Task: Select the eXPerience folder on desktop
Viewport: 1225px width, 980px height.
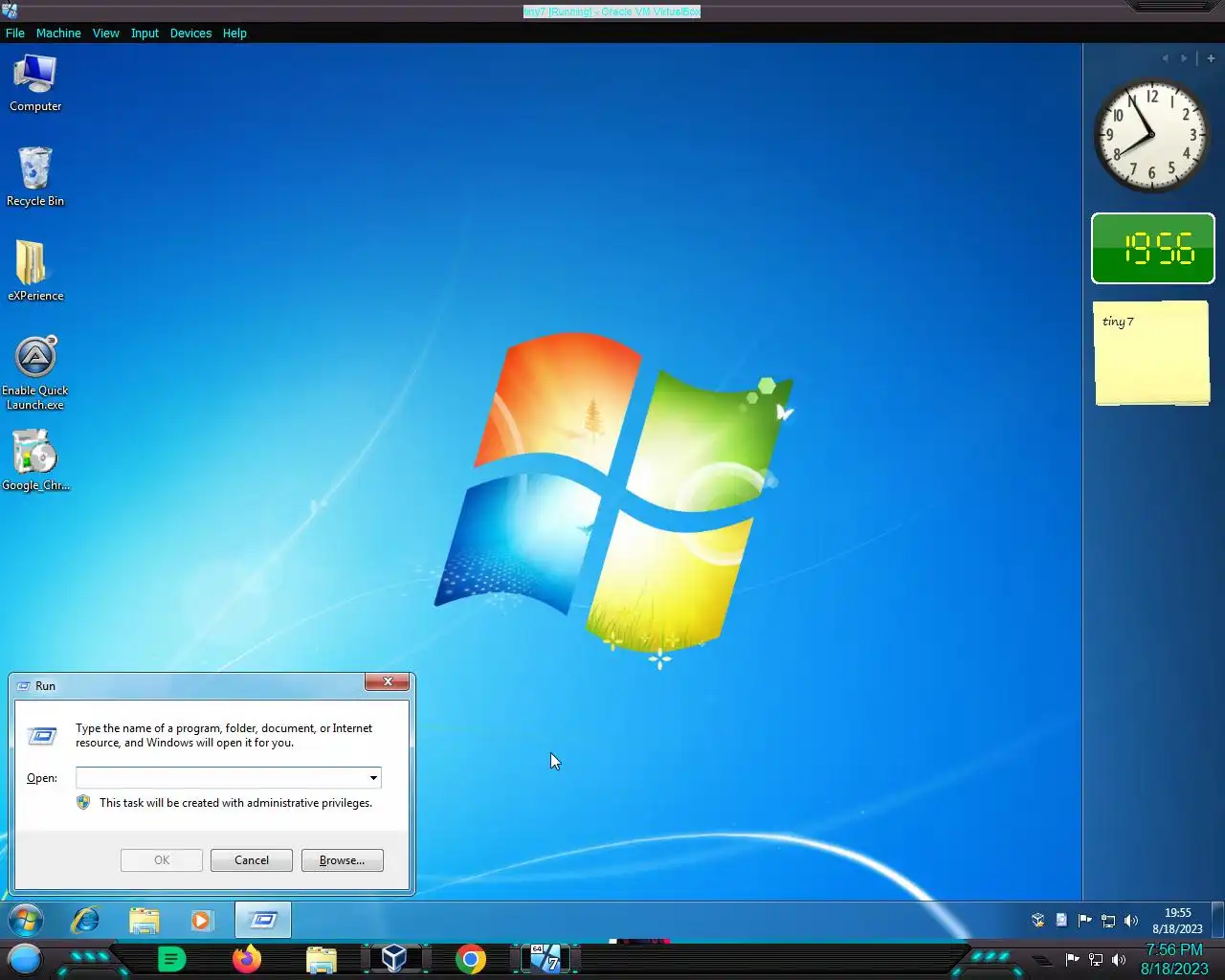Action: (x=35, y=271)
